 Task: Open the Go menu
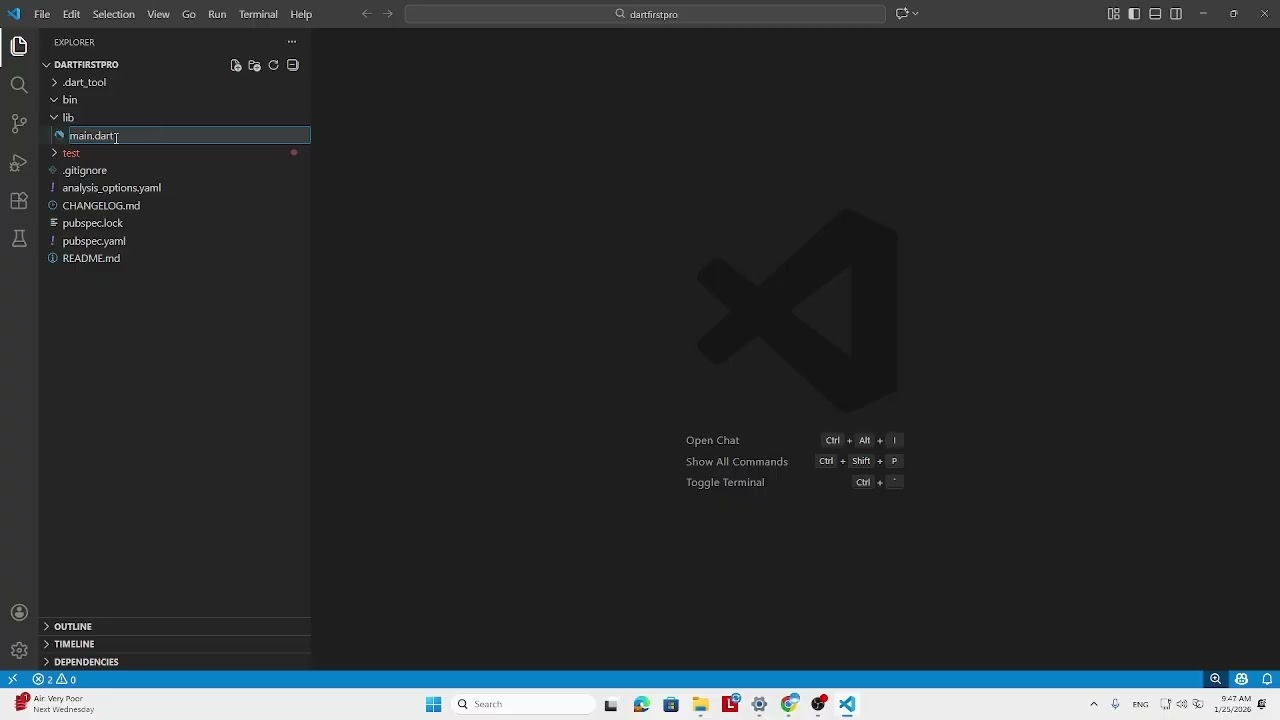point(189,14)
